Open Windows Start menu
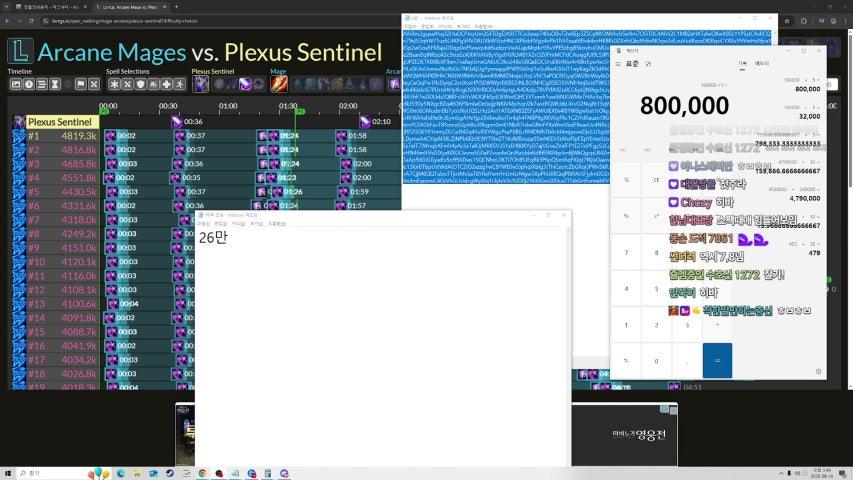This screenshot has height=480, width=853. (8, 473)
